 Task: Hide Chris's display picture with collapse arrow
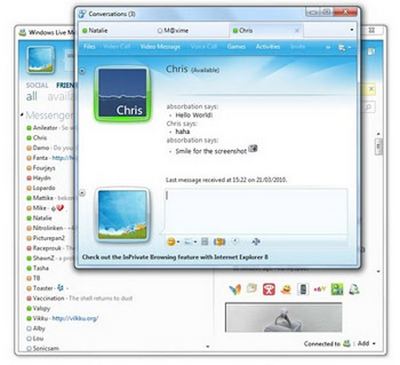coord(82,71)
